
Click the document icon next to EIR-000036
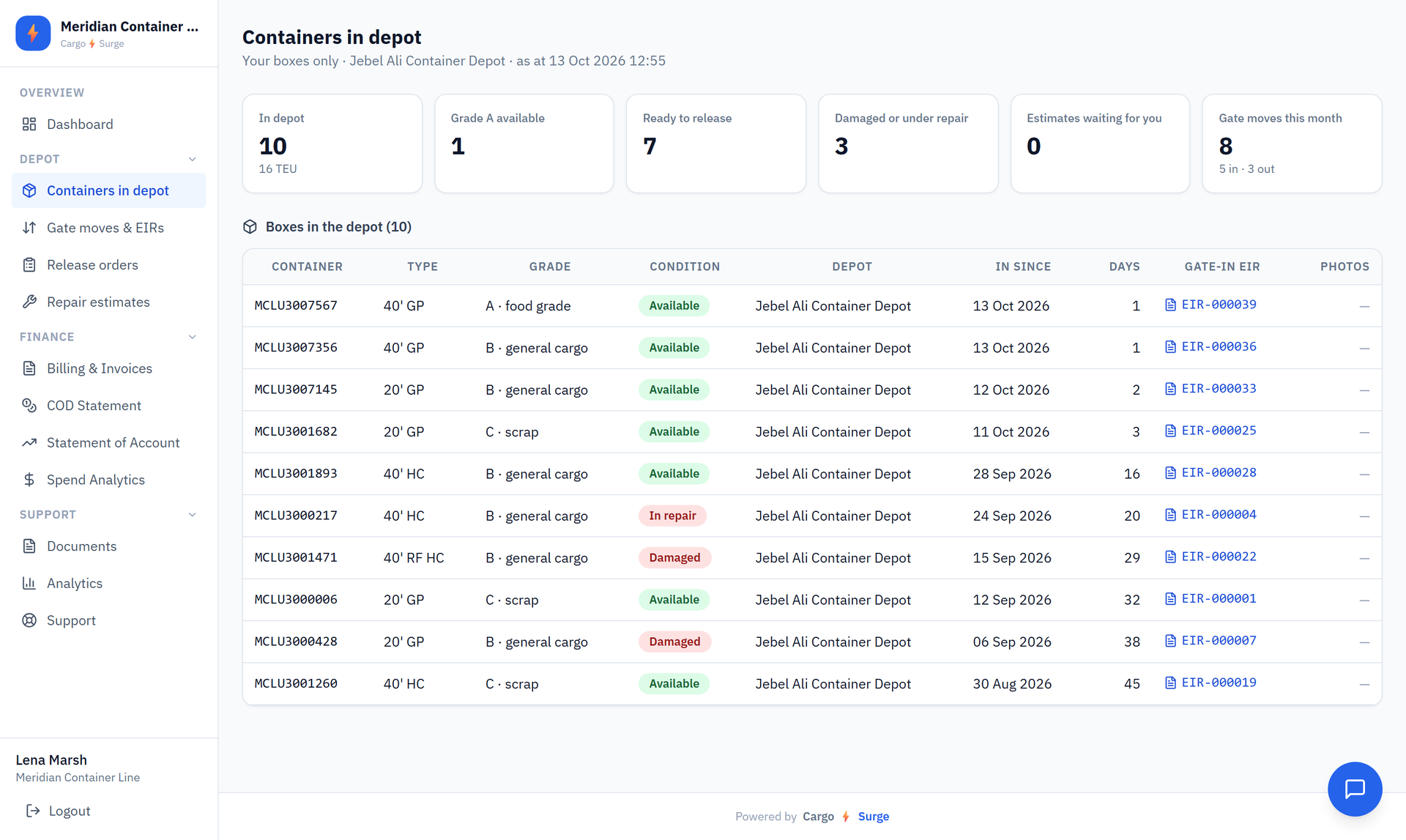tap(1170, 346)
